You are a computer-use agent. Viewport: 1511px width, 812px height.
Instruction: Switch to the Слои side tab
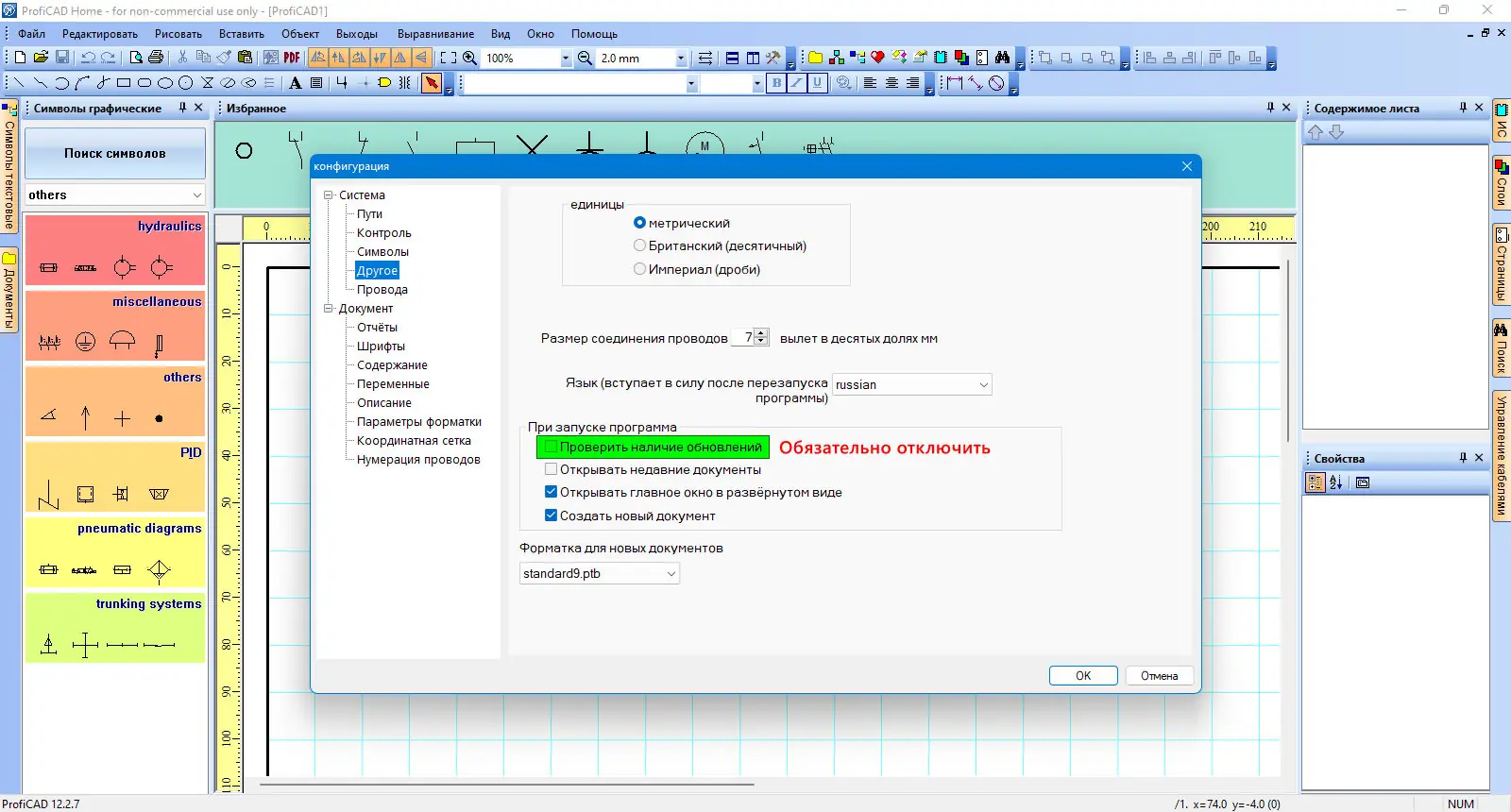(x=1501, y=183)
